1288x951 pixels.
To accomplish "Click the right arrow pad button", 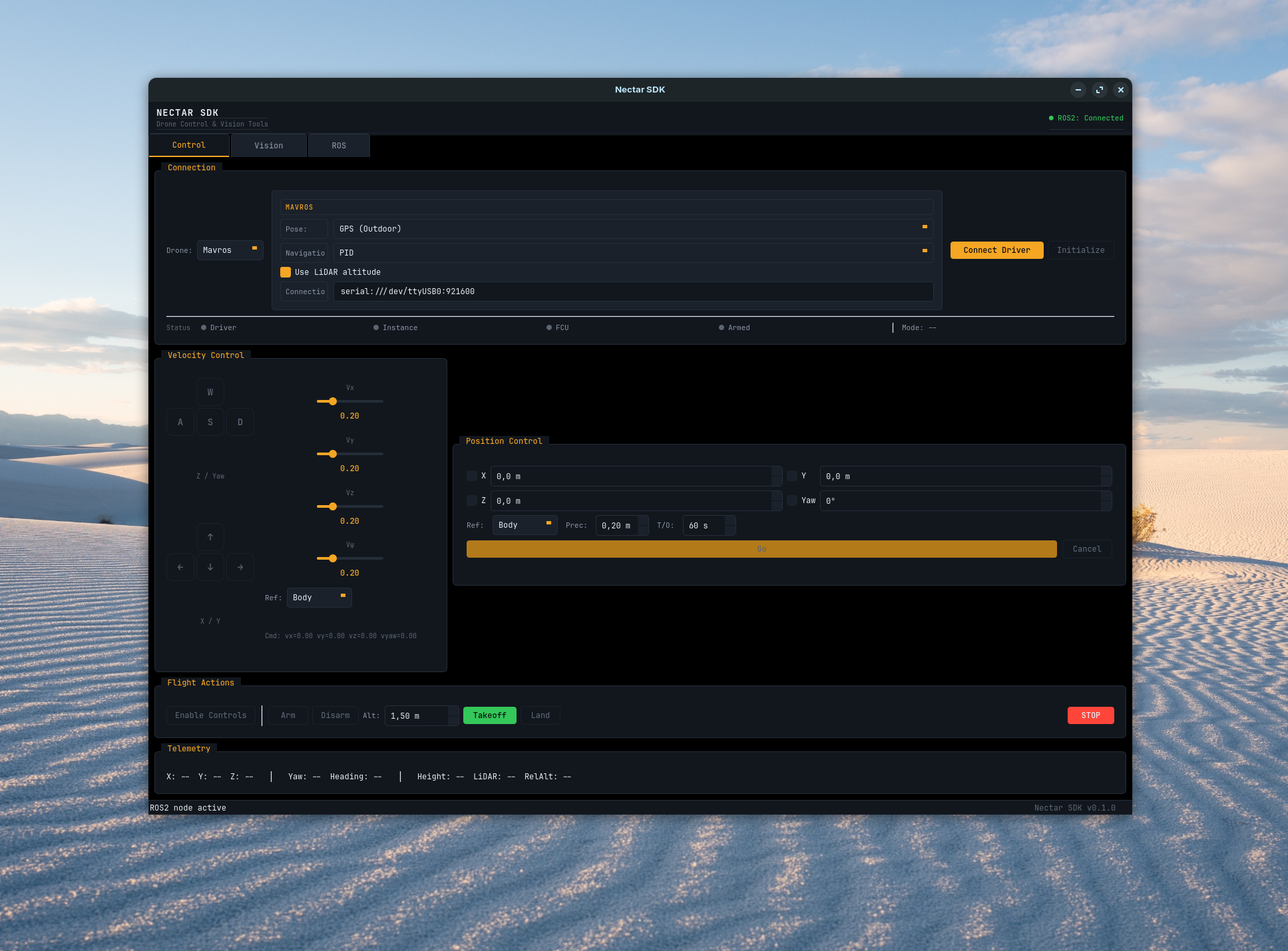I will click(240, 567).
